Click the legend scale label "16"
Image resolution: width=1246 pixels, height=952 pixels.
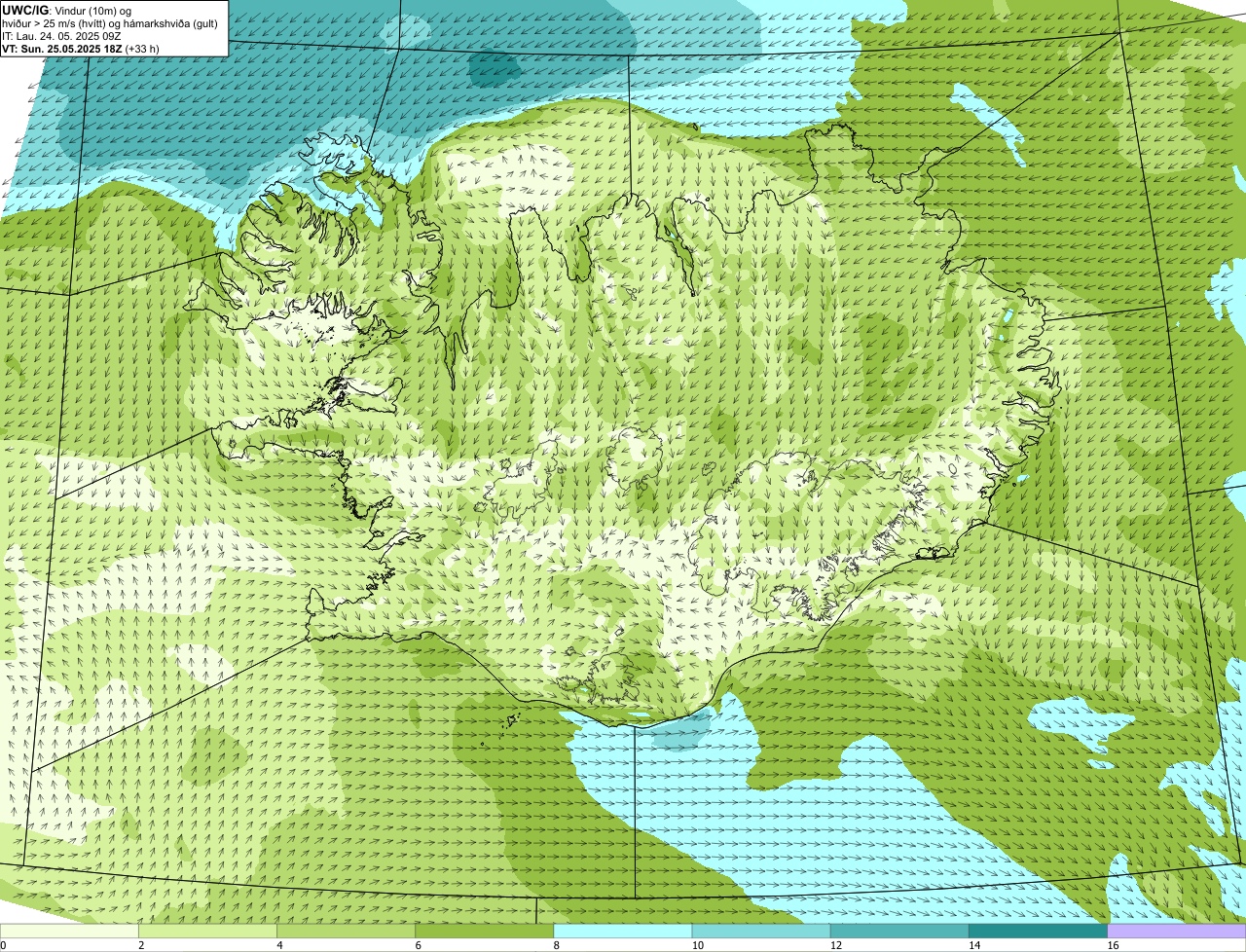pyautogui.click(x=1113, y=945)
